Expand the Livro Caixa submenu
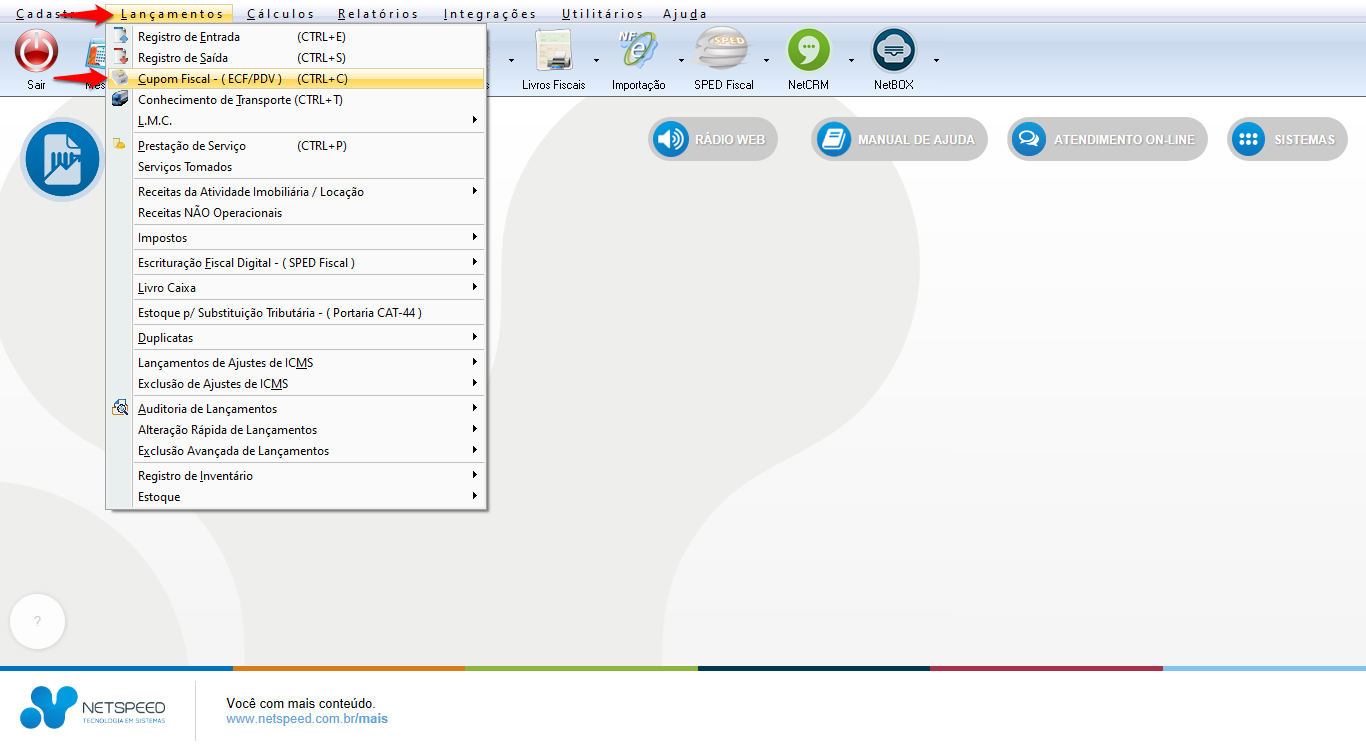Screen dimensions: 1366x747 point(296,288)
